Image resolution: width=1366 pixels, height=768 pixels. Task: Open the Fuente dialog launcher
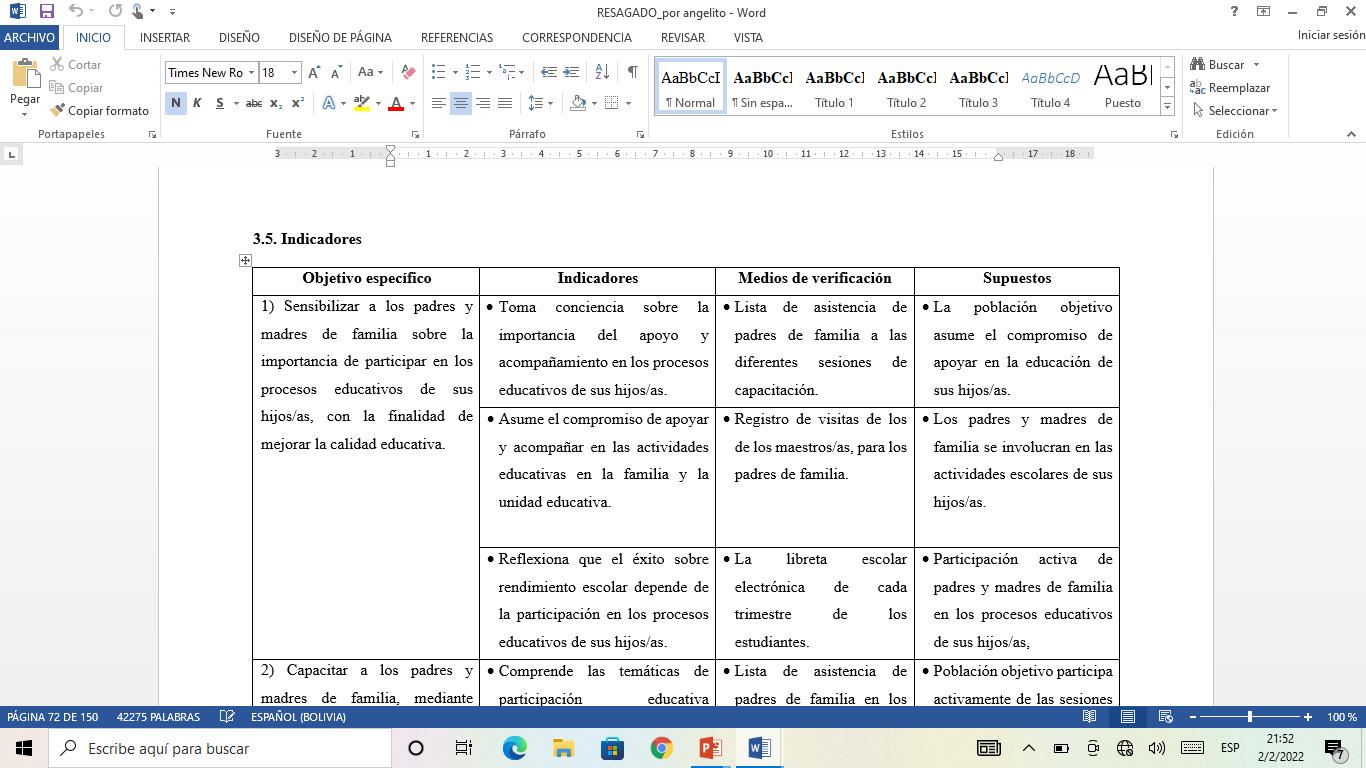tap(415, 134)
